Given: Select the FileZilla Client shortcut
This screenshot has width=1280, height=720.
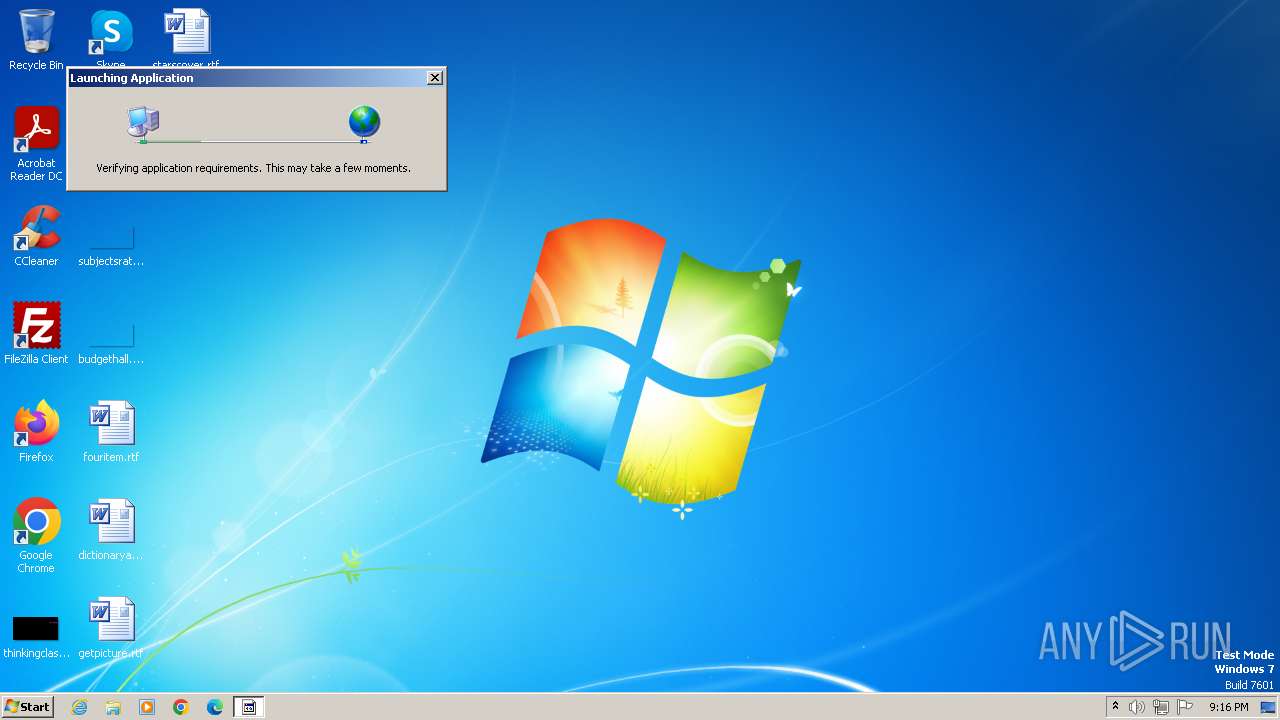Looking at the screenshot, I should pyautogui.click(x=36, y=334).
